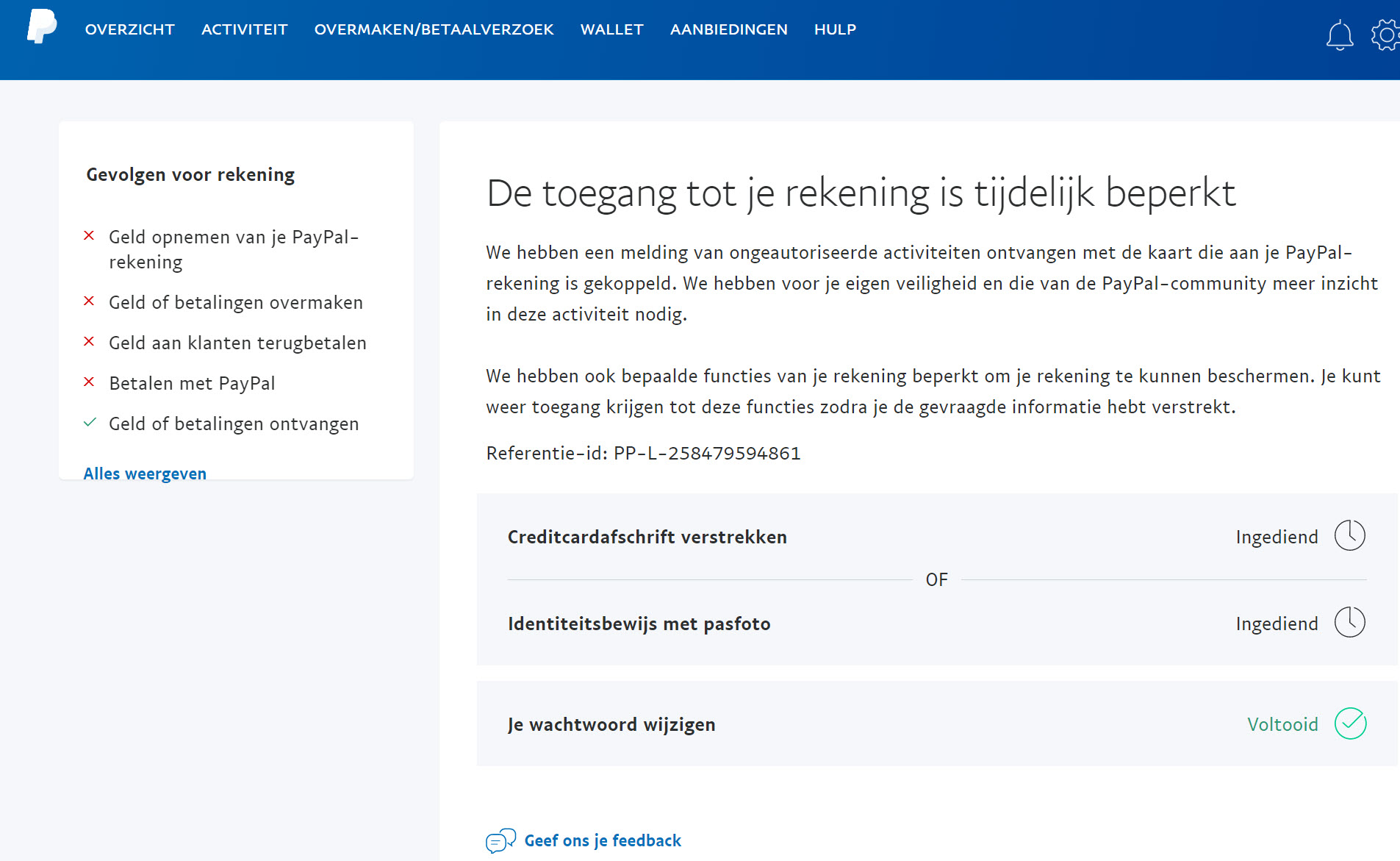View the Aanbiedingen section
Image resolution: width=1400 pixels, height=861 pixels.
(x=728, y=29)
